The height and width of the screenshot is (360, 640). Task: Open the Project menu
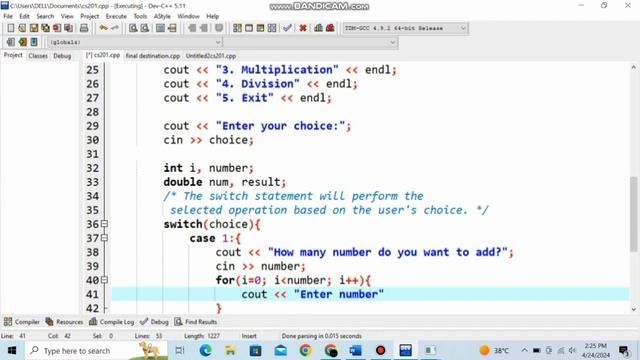click(x=89, y=16)
